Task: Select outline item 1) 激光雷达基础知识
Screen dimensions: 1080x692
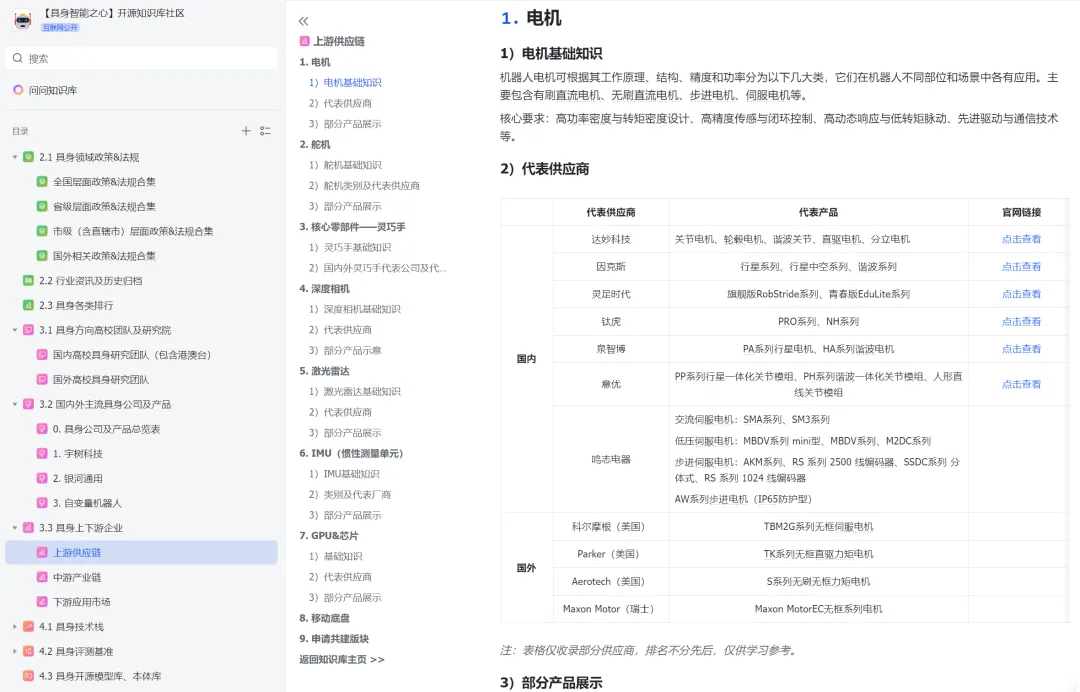Action: [355, 392]
